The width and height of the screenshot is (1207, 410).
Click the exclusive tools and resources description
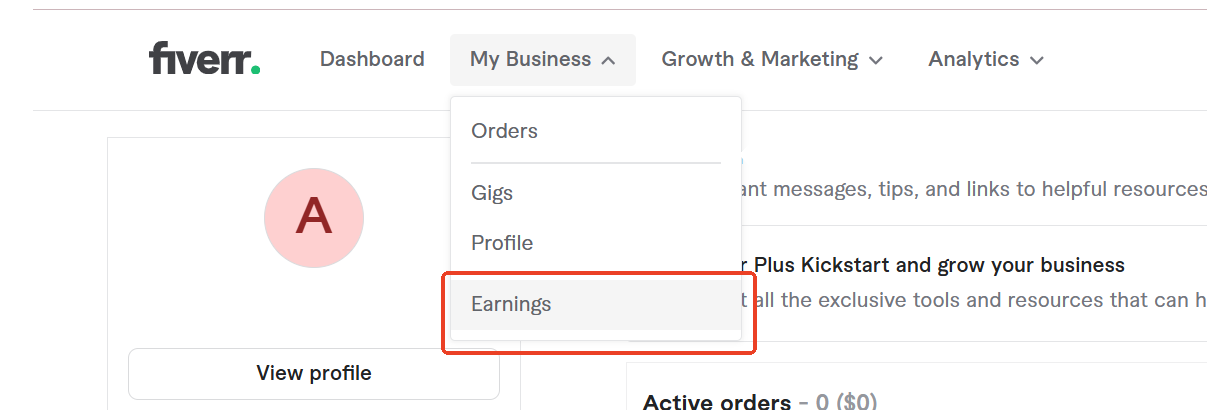(975, 301)
